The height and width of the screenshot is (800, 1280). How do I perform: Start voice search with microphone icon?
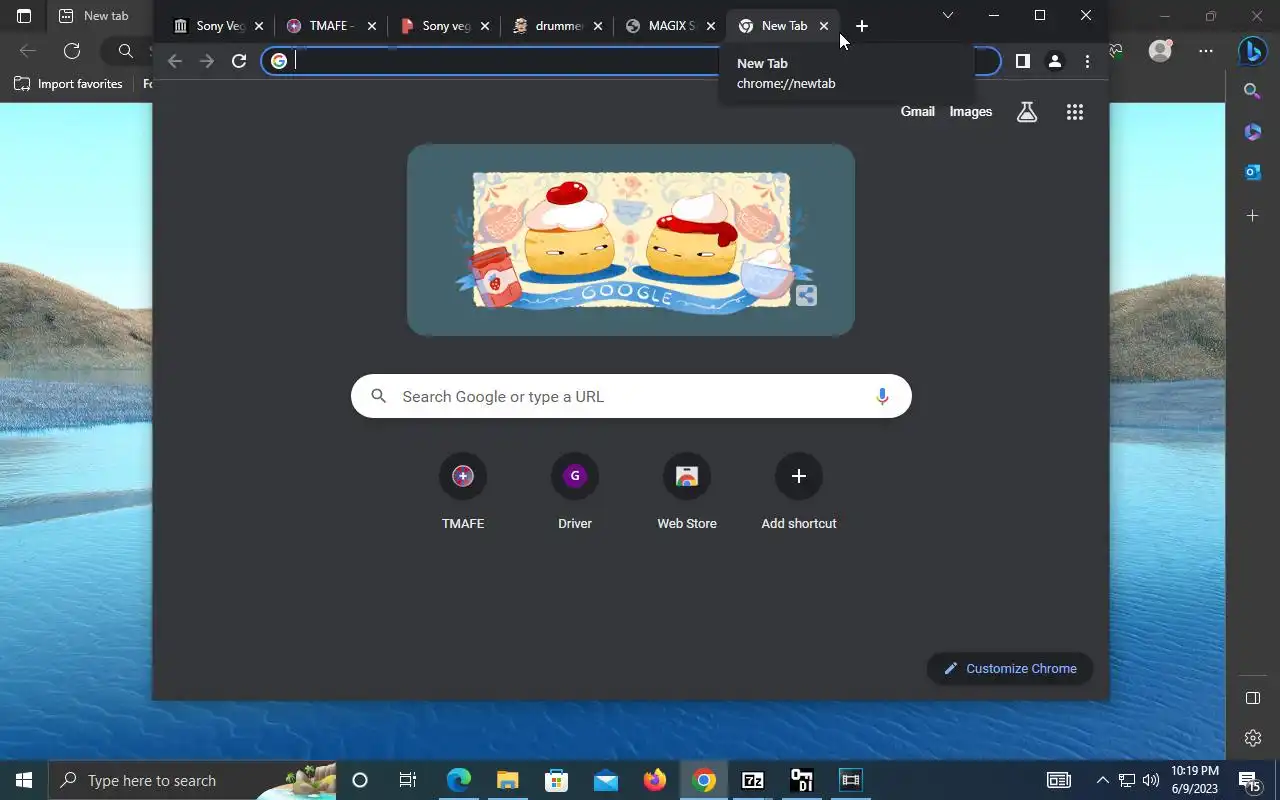[x=882, y=397]
